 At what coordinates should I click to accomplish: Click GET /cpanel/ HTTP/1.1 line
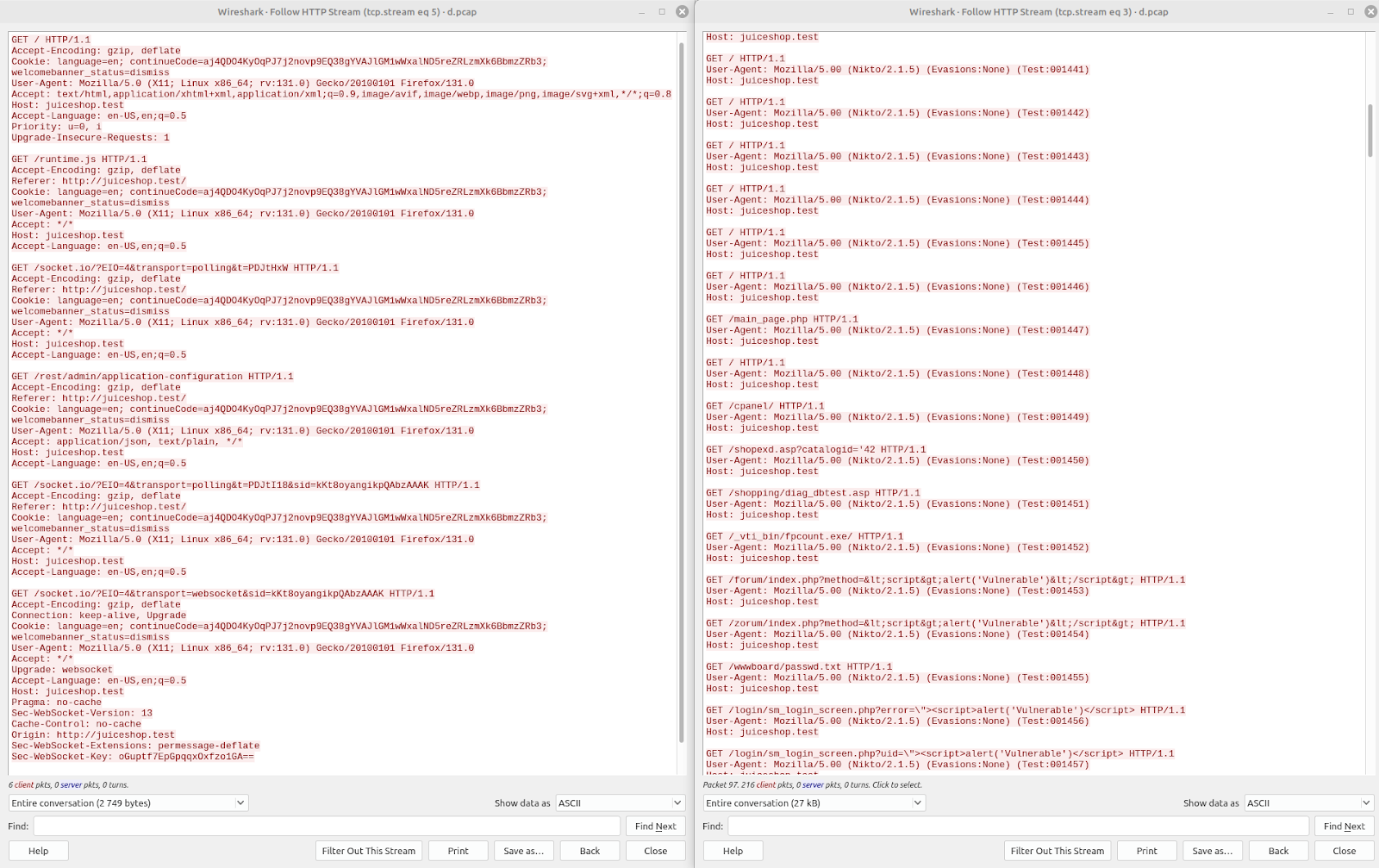pos(765,406)
